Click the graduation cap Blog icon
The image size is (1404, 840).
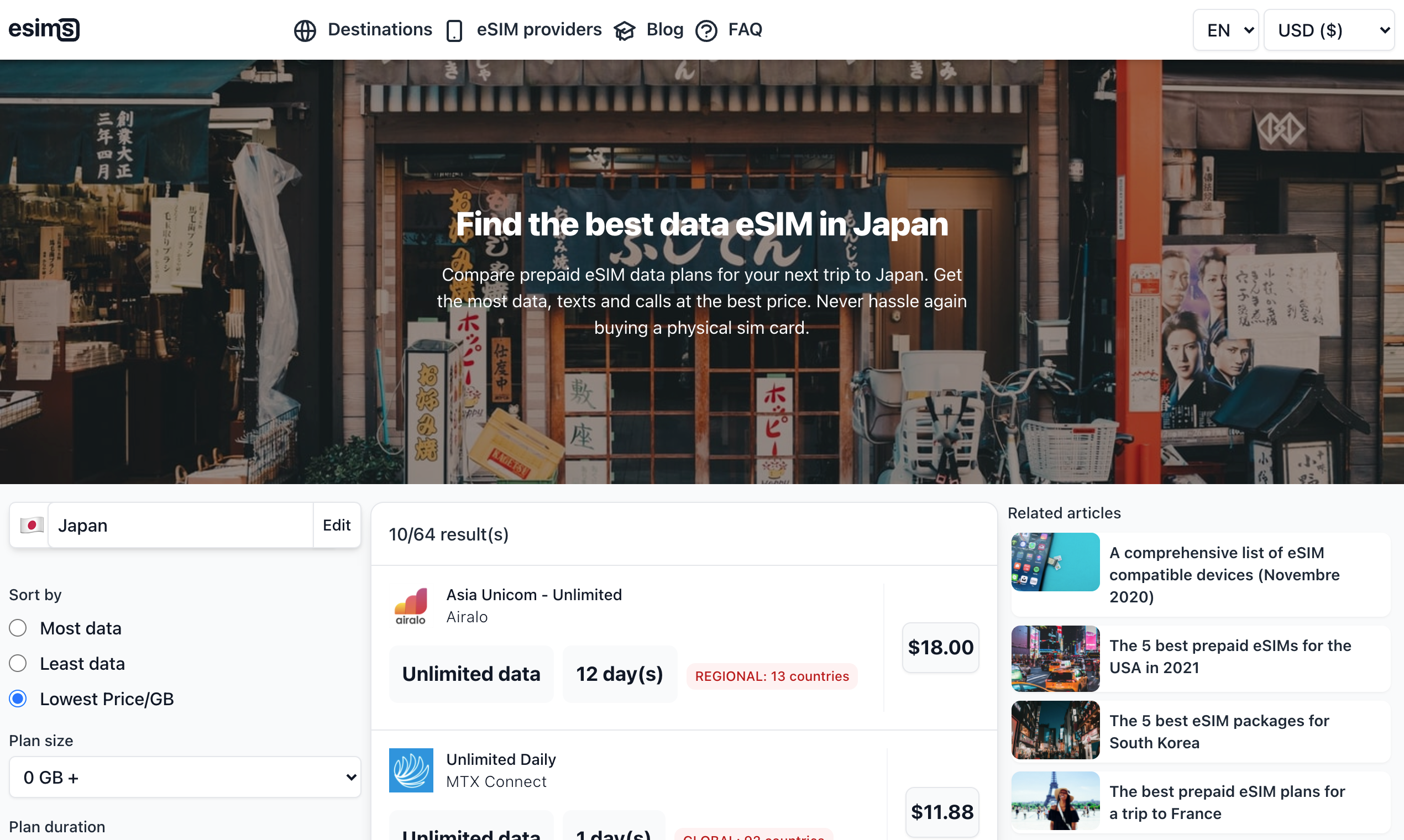click(625, 30)
